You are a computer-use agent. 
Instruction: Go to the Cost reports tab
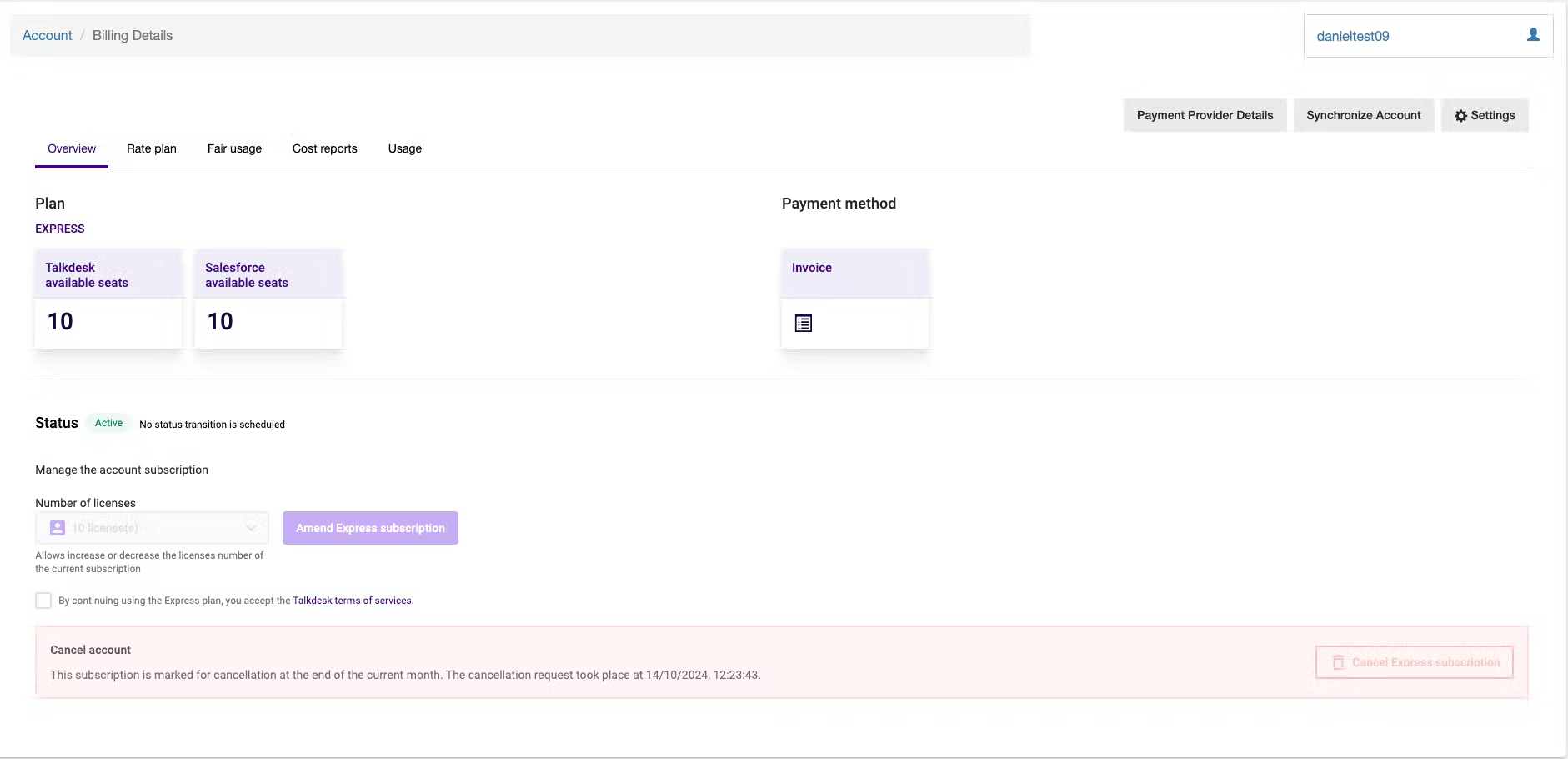click(325, 148)
